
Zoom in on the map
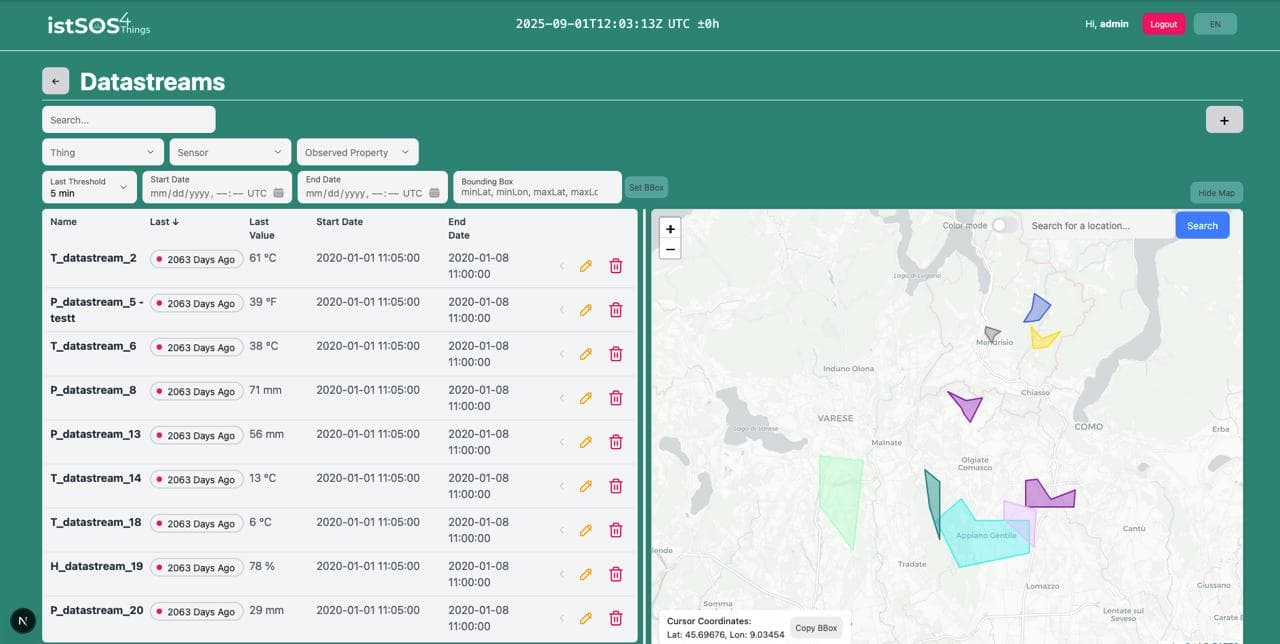click(670, 229)
